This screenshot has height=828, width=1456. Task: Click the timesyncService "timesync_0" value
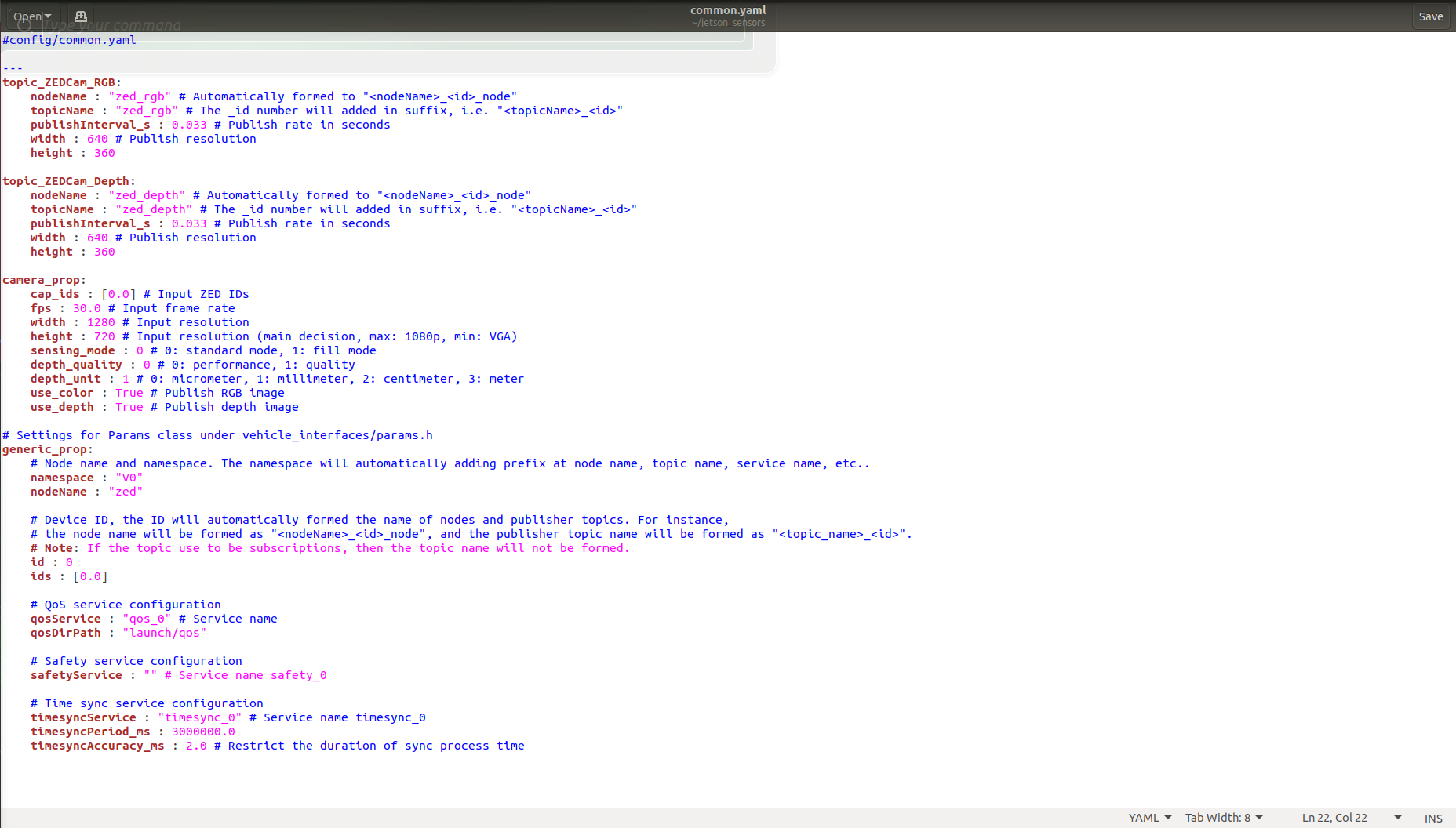point(200,717)
